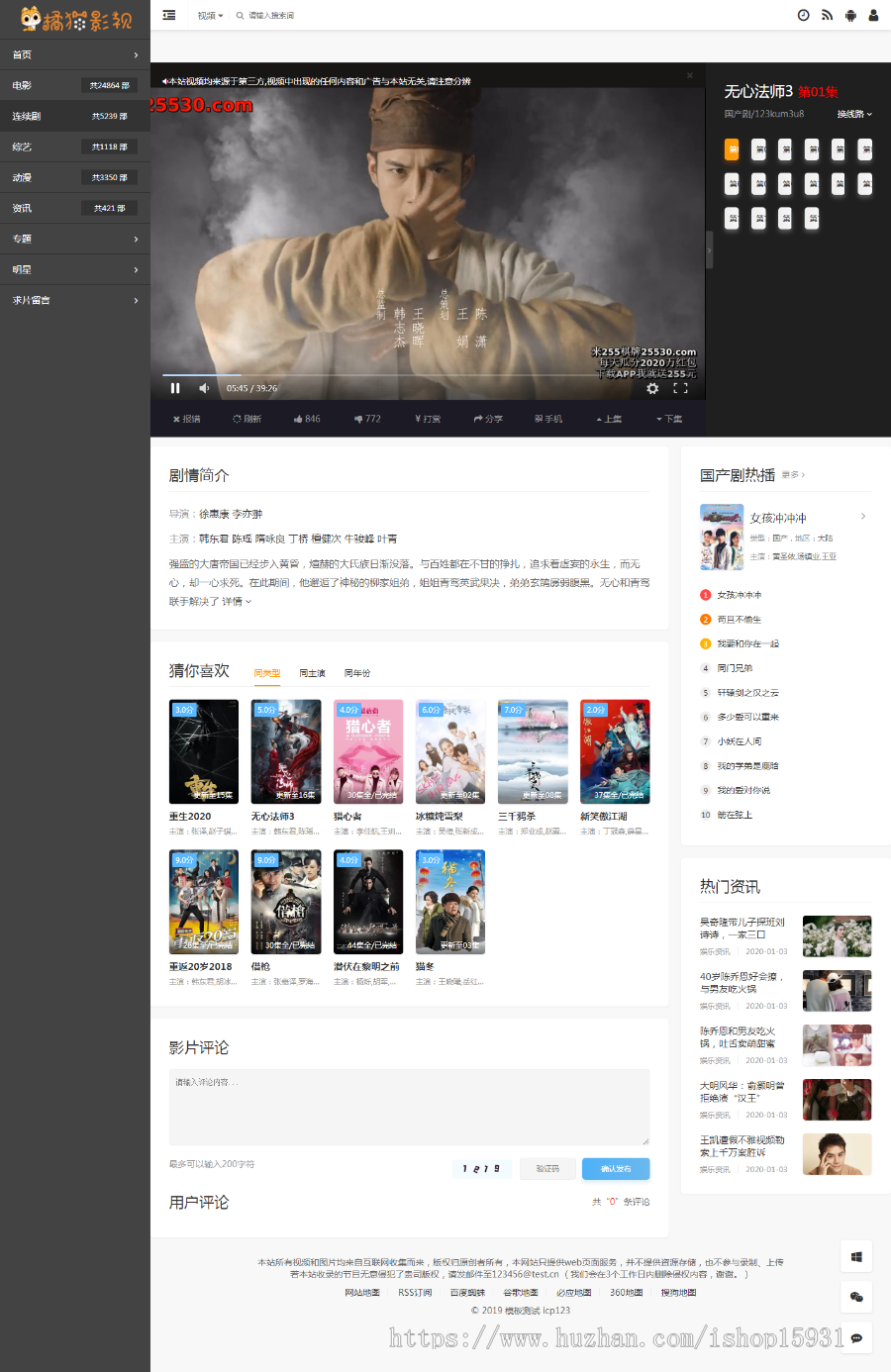Refresh the captcha image
The width and height of the screenshot is (891, 1372).
[x=481, y=1169]
